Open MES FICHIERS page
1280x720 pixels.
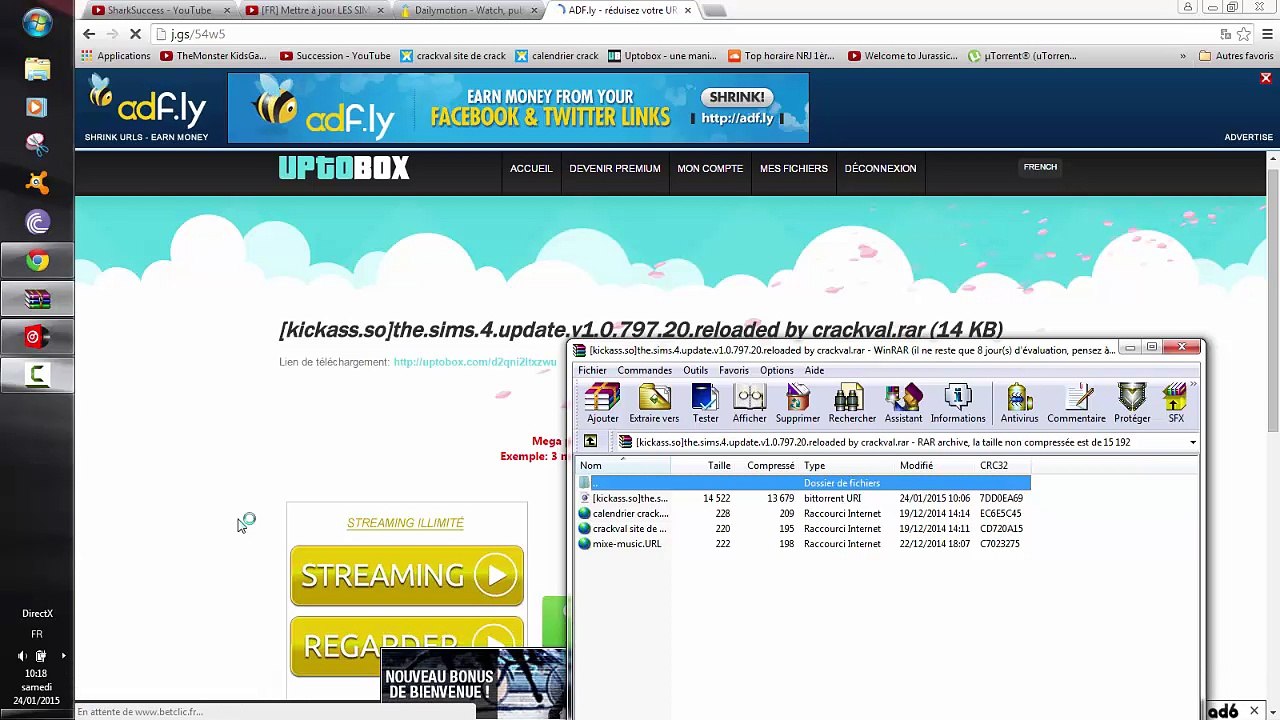(793, 168)
